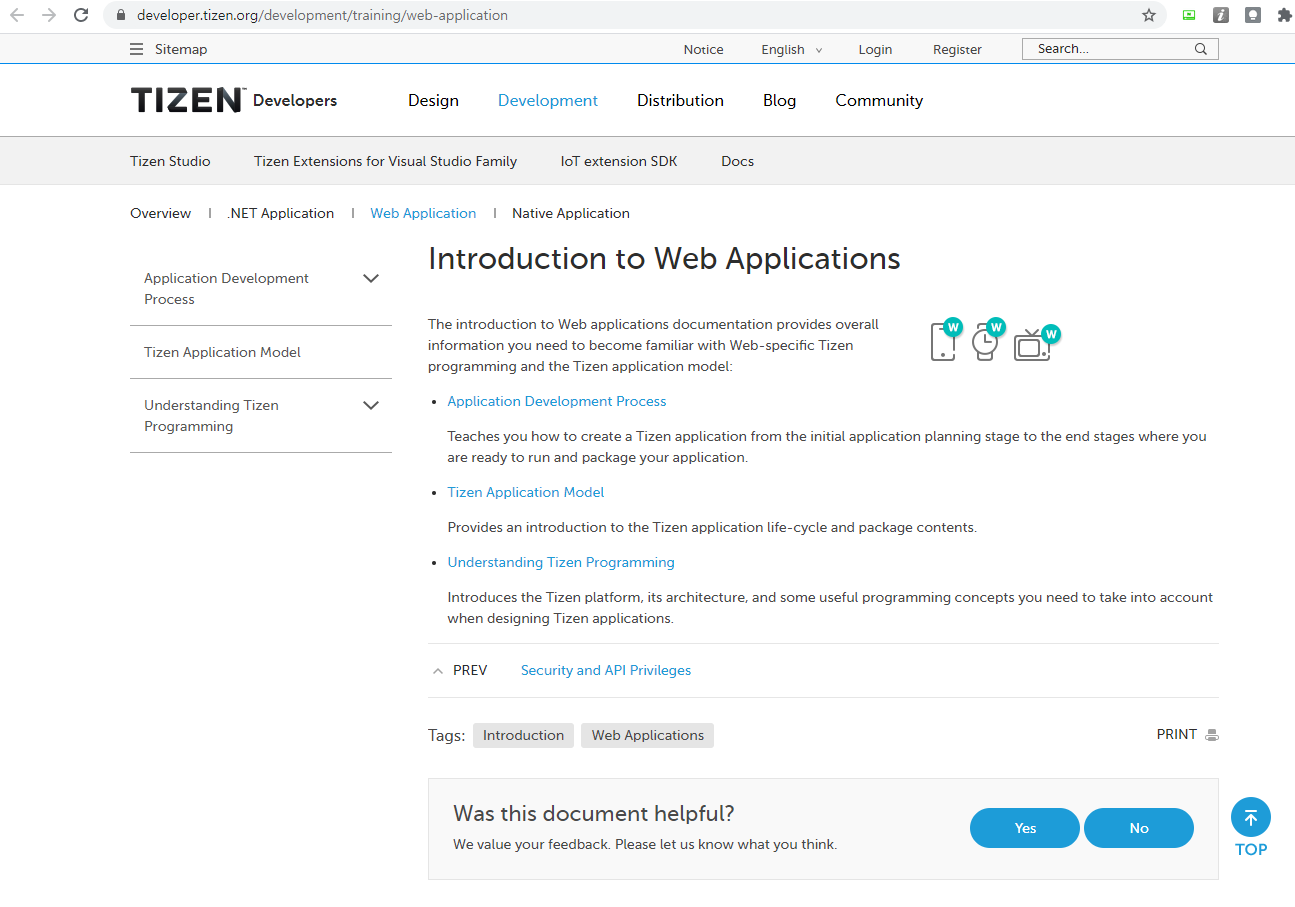
Task: Click the search magnifier icon
Action: [x=1201, y=49]
